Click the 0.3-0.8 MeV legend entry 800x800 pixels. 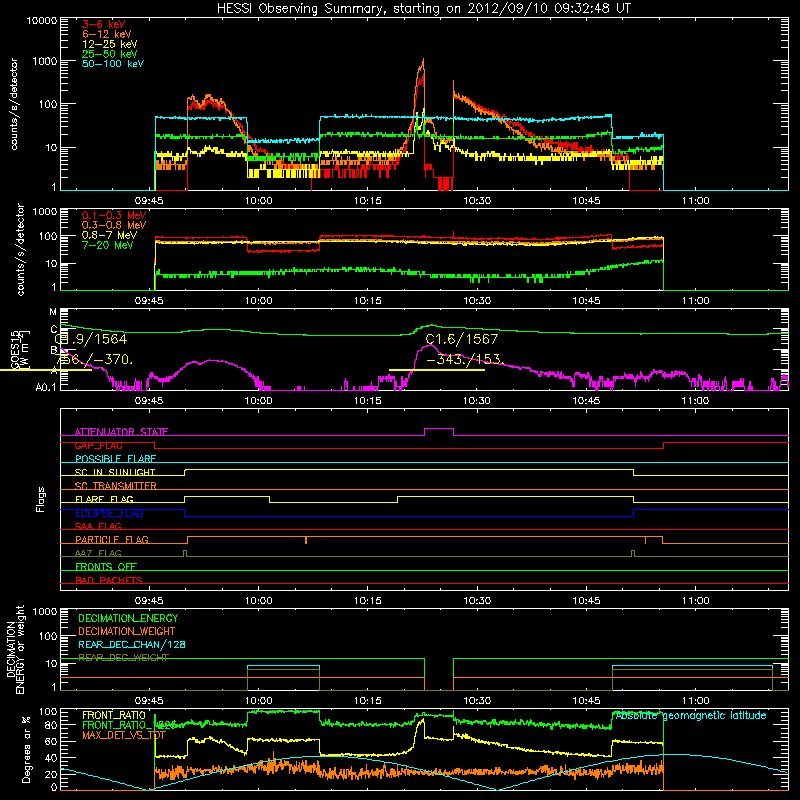114,225
